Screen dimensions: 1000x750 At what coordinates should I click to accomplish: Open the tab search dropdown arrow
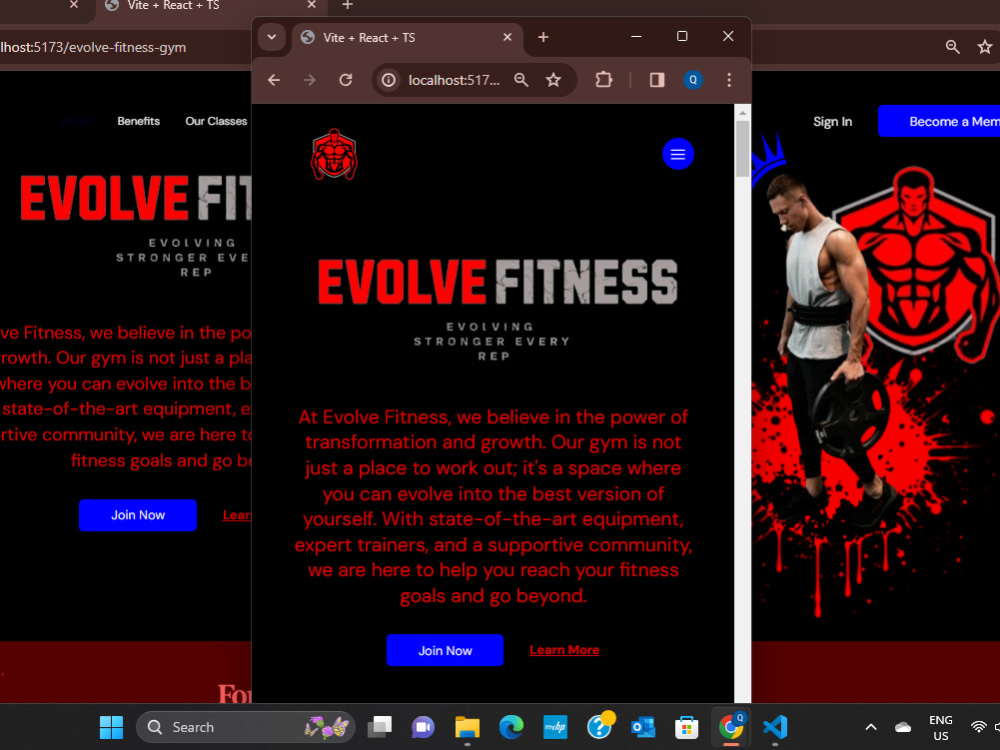coord(272,37)
